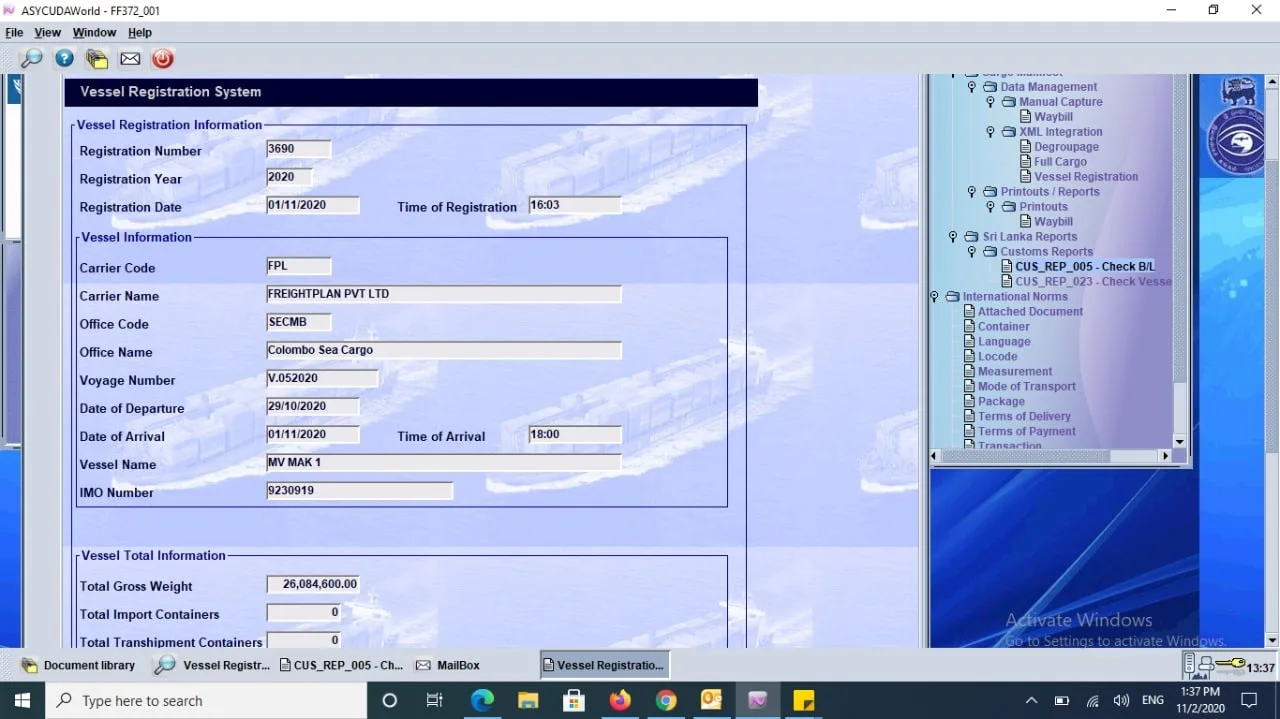Click the Time of Registration field
Viewport: 1280px width, 719px height.
(575, 205)
